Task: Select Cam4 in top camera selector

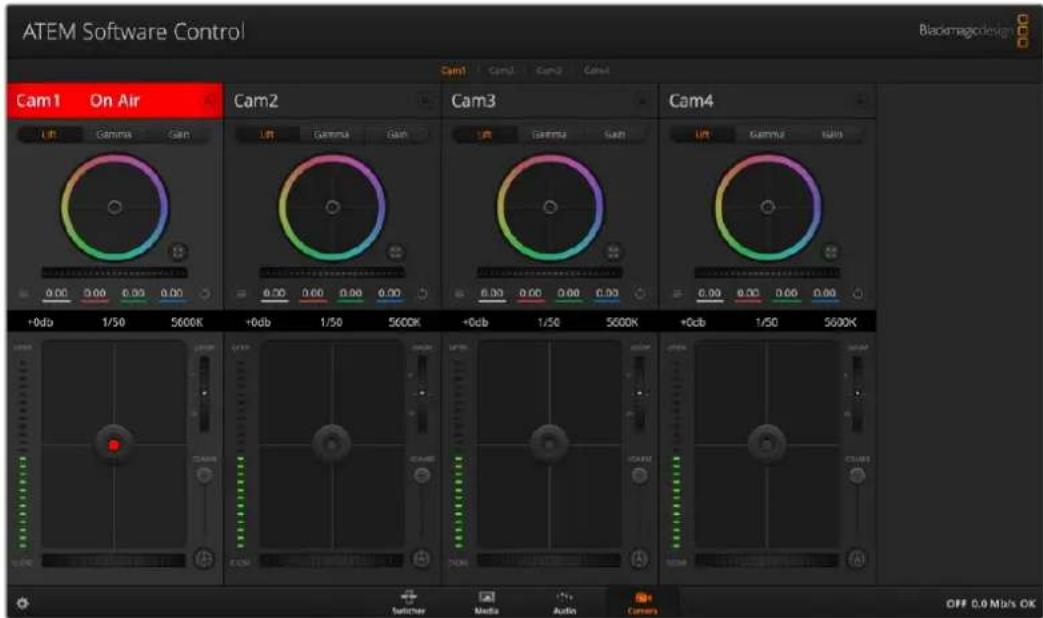Action: pyautogui.click(x=597, y=71)
